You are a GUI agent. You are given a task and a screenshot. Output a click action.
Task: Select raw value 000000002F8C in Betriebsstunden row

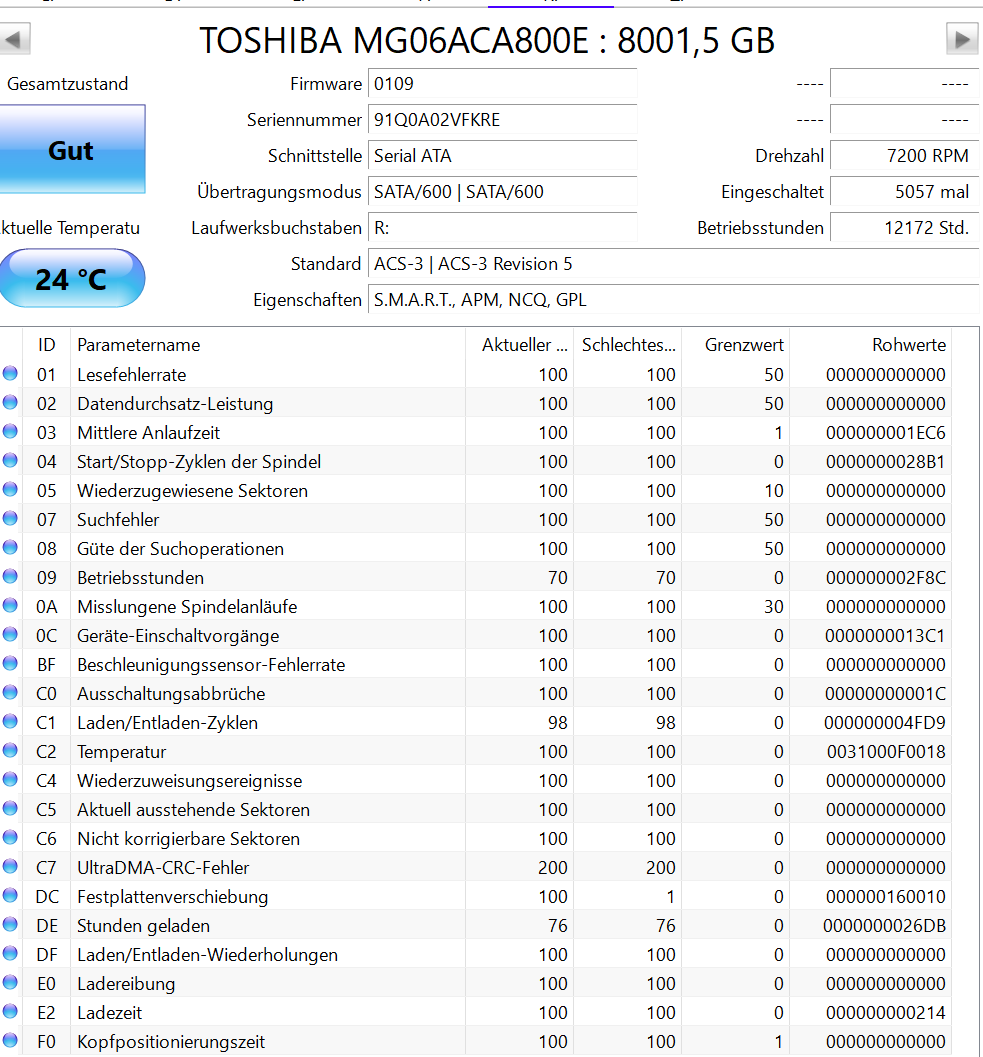click(x=886, y=577)
